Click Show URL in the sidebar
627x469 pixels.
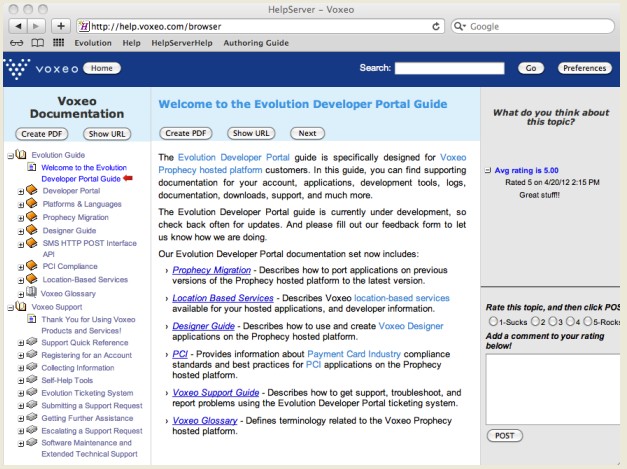pyautogui.click(x=107, y=134)
